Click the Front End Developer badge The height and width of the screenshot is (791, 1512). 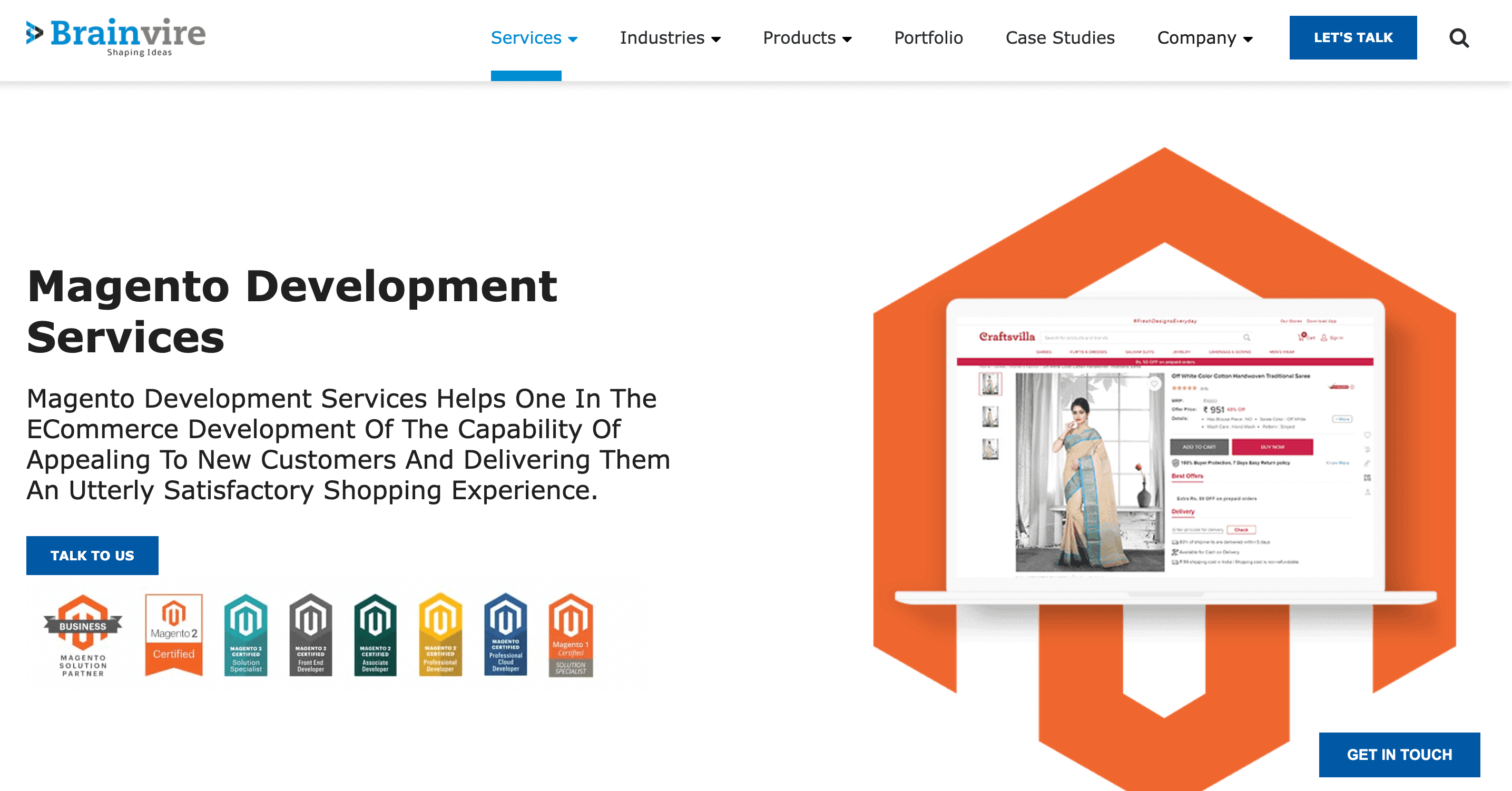tap(310, 635)
